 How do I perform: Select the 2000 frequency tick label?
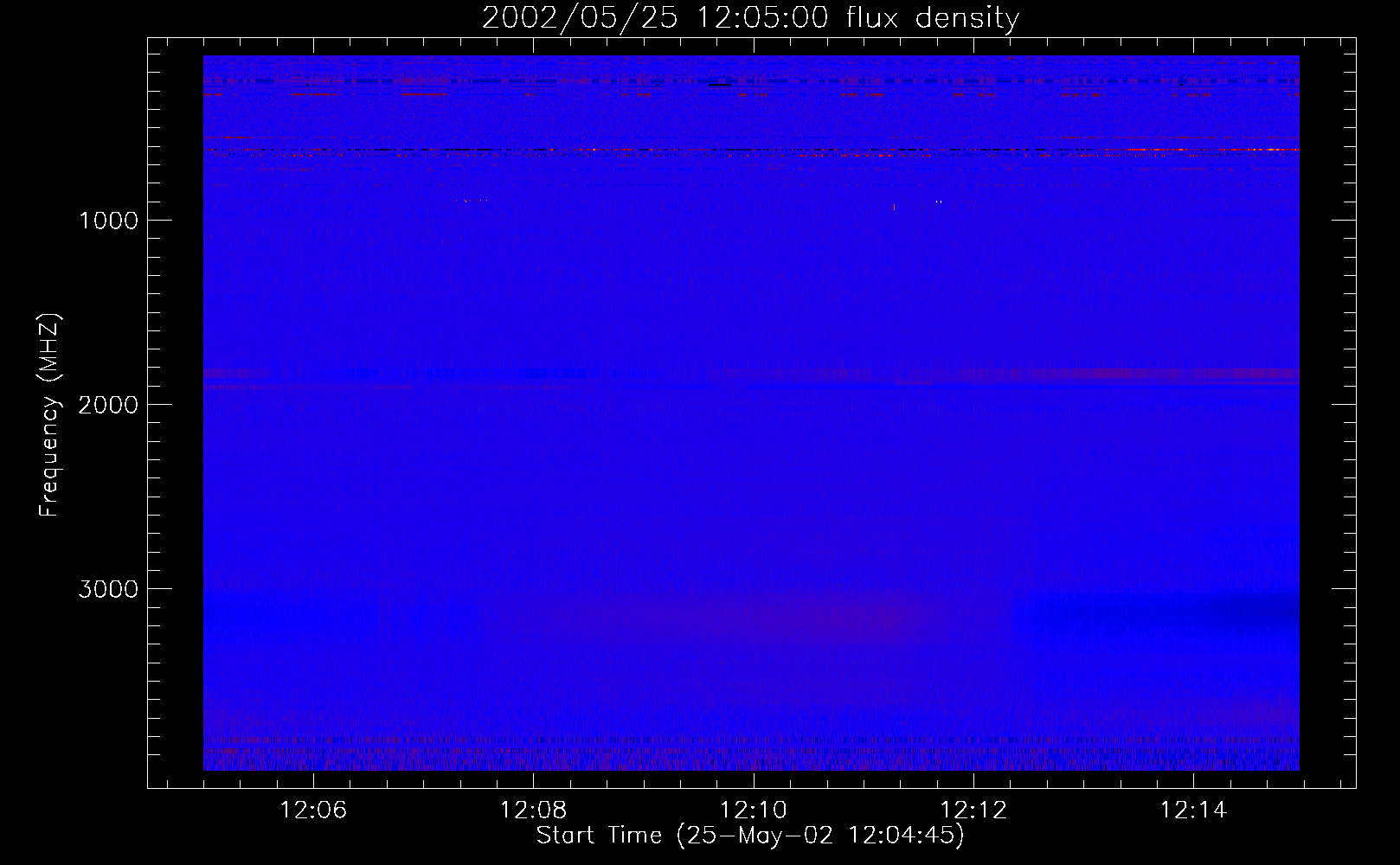(108, 405)
